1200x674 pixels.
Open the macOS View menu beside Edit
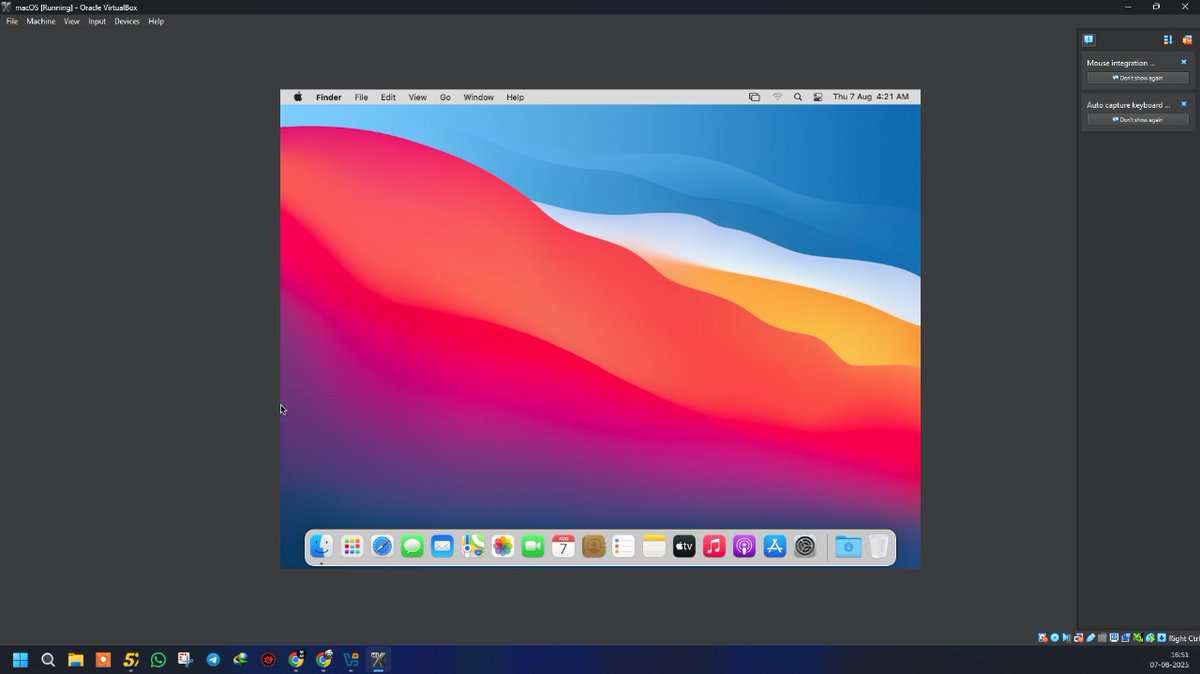418,97
